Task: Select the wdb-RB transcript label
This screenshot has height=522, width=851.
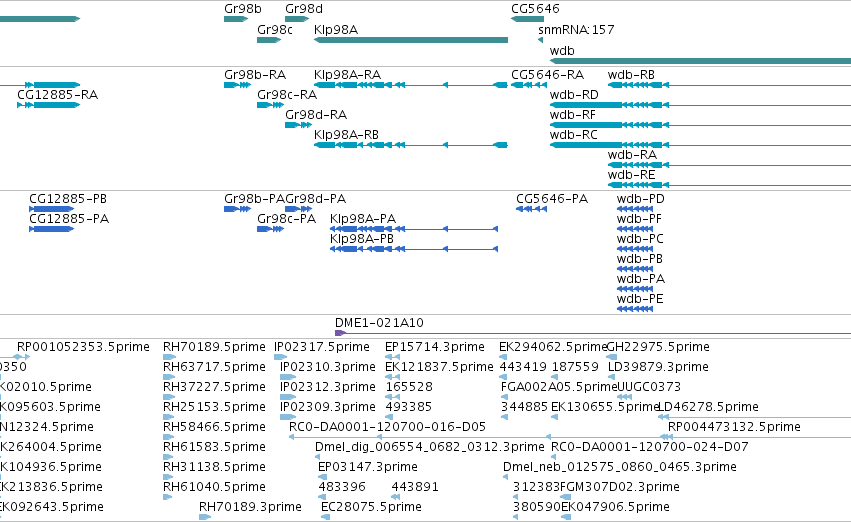Action: (631, 74)
